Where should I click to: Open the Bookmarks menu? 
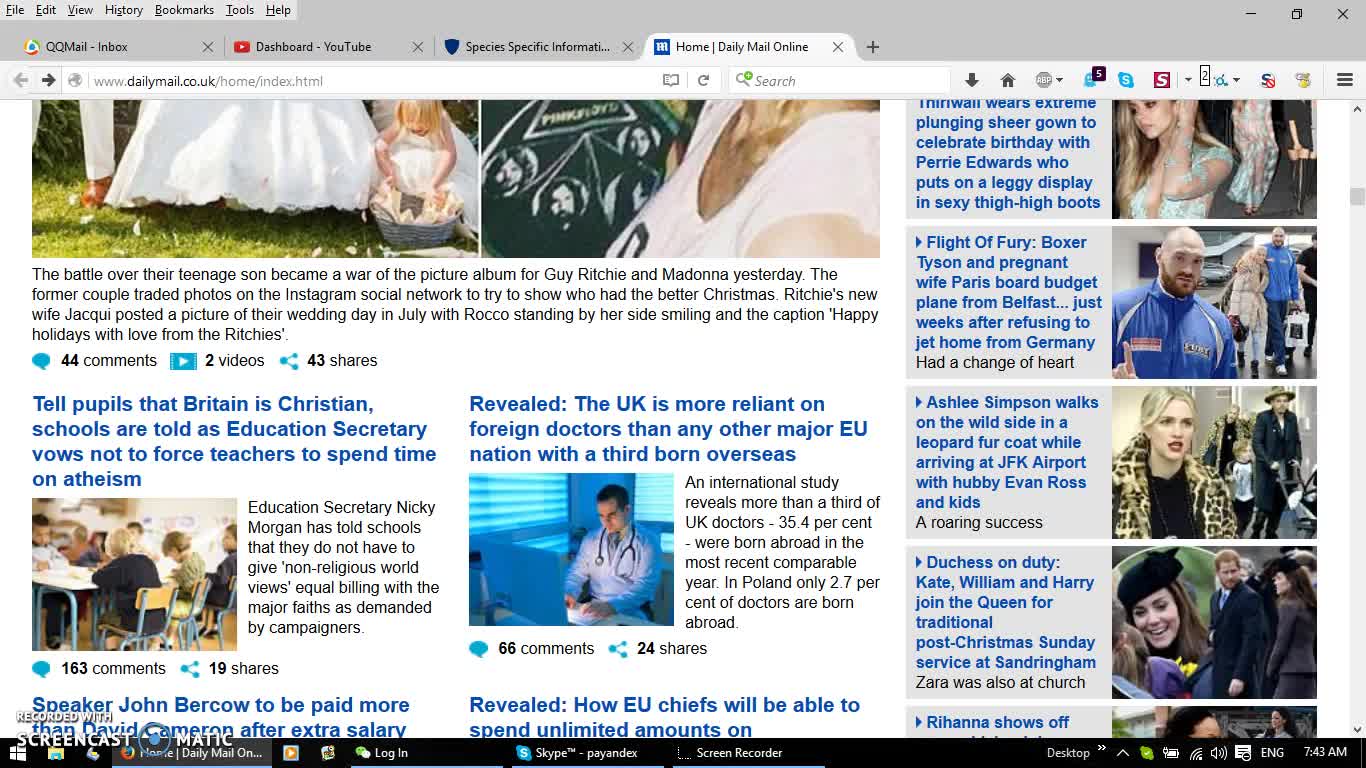point(184,10)
